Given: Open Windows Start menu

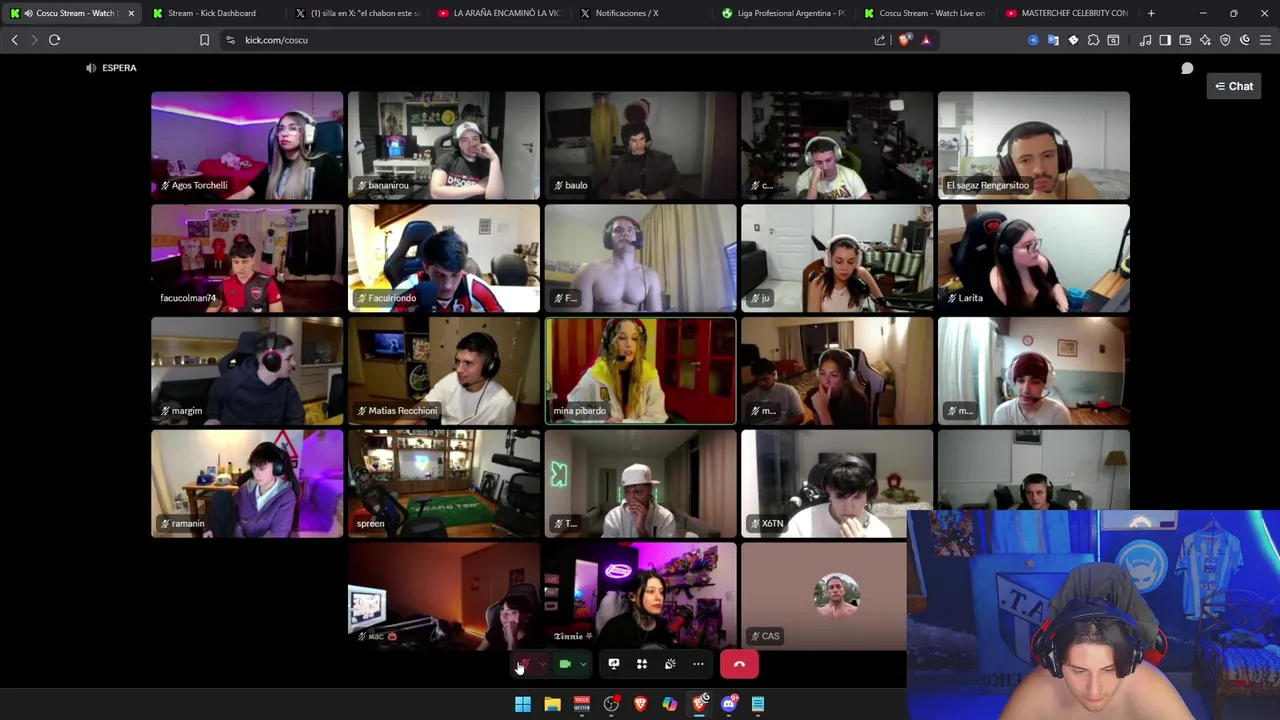Looking at the screenshot, I should (523, 705).
